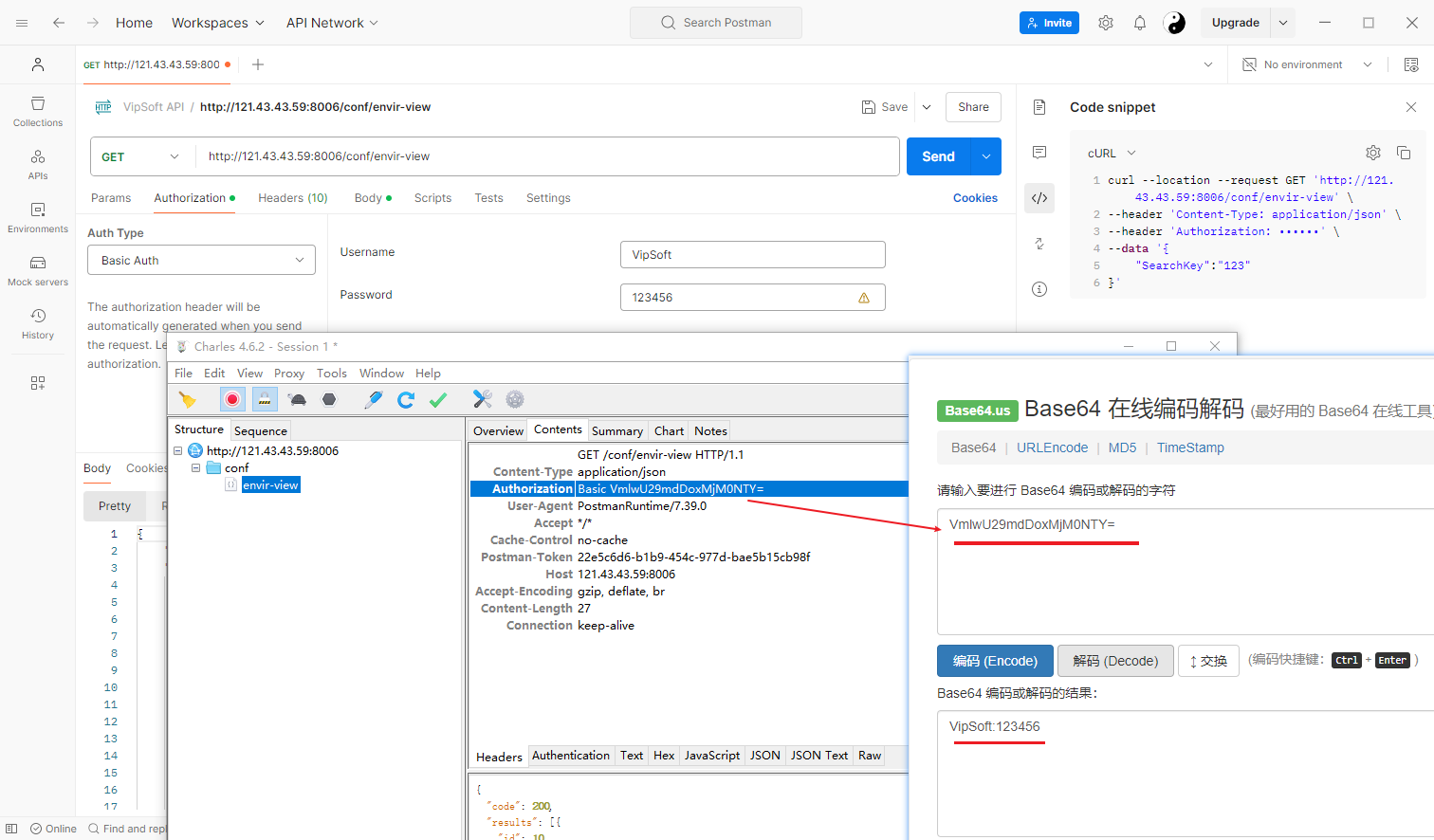Open the Auth Type Basic Auth dropdown

pos(201,260)
